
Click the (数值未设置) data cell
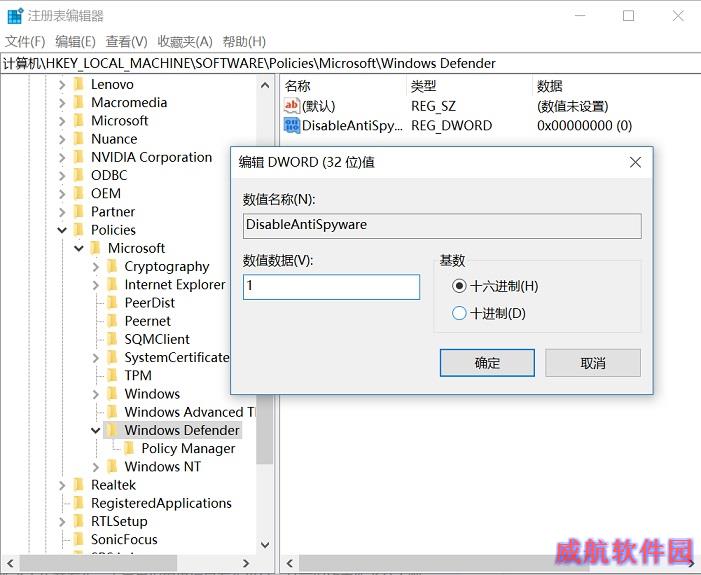(573, 106)
